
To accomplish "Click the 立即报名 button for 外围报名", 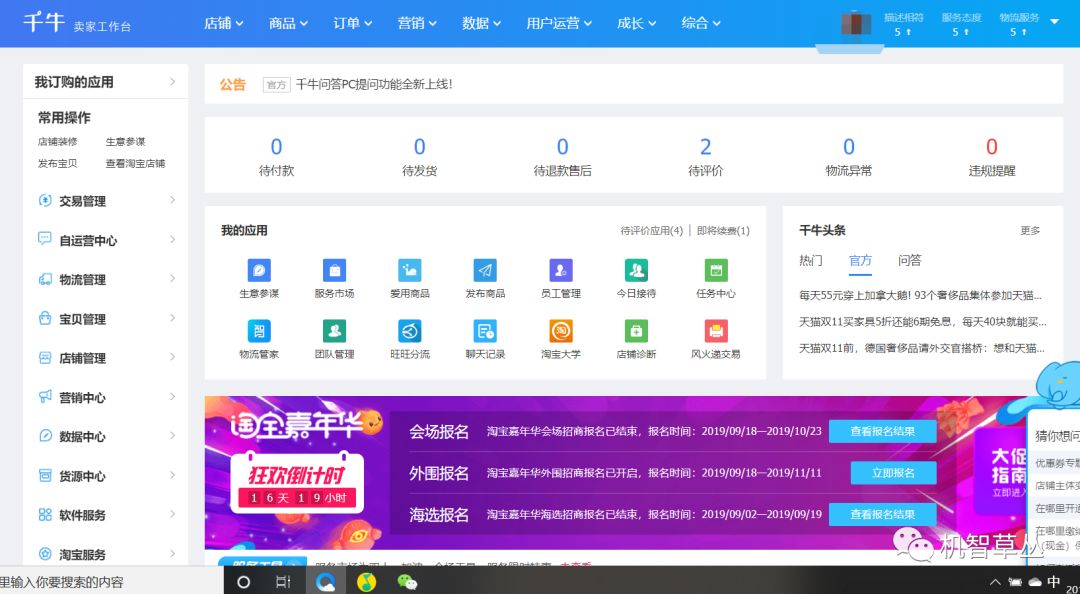I will 893,473.
